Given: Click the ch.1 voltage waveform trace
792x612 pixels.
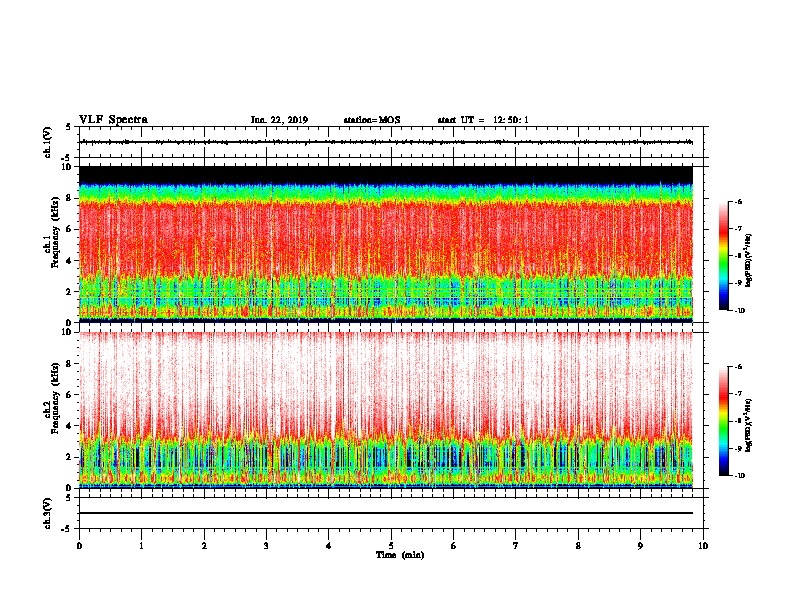Looking at the screenshot, I should coord(386,142).
